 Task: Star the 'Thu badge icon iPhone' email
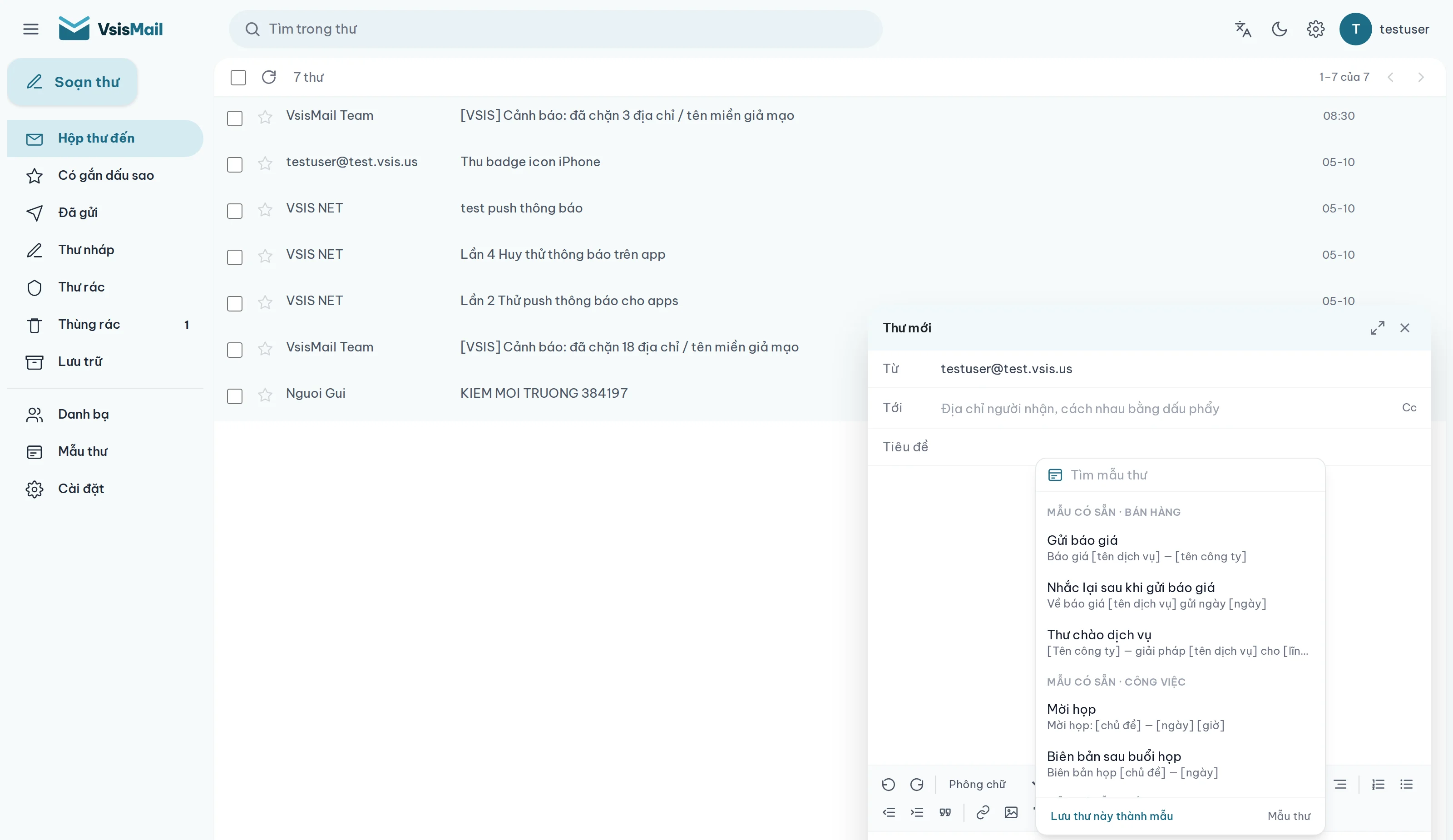click(x=265, y=163)
